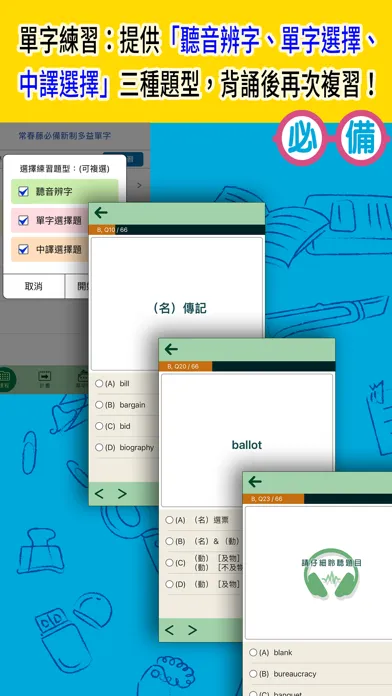392x696 pixels.
Task: Go to previous question in ballot window
Action: pyautogui.click(x=169, y=630)
